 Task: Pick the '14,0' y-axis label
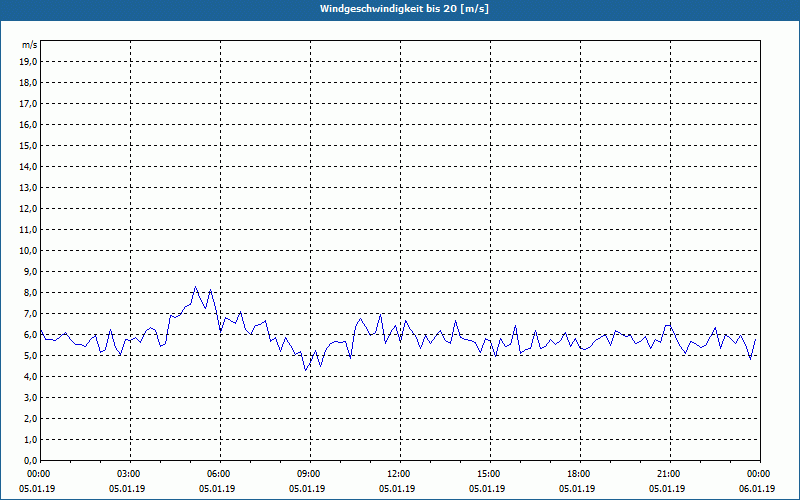pyautogui.click(x=28, y=166)
